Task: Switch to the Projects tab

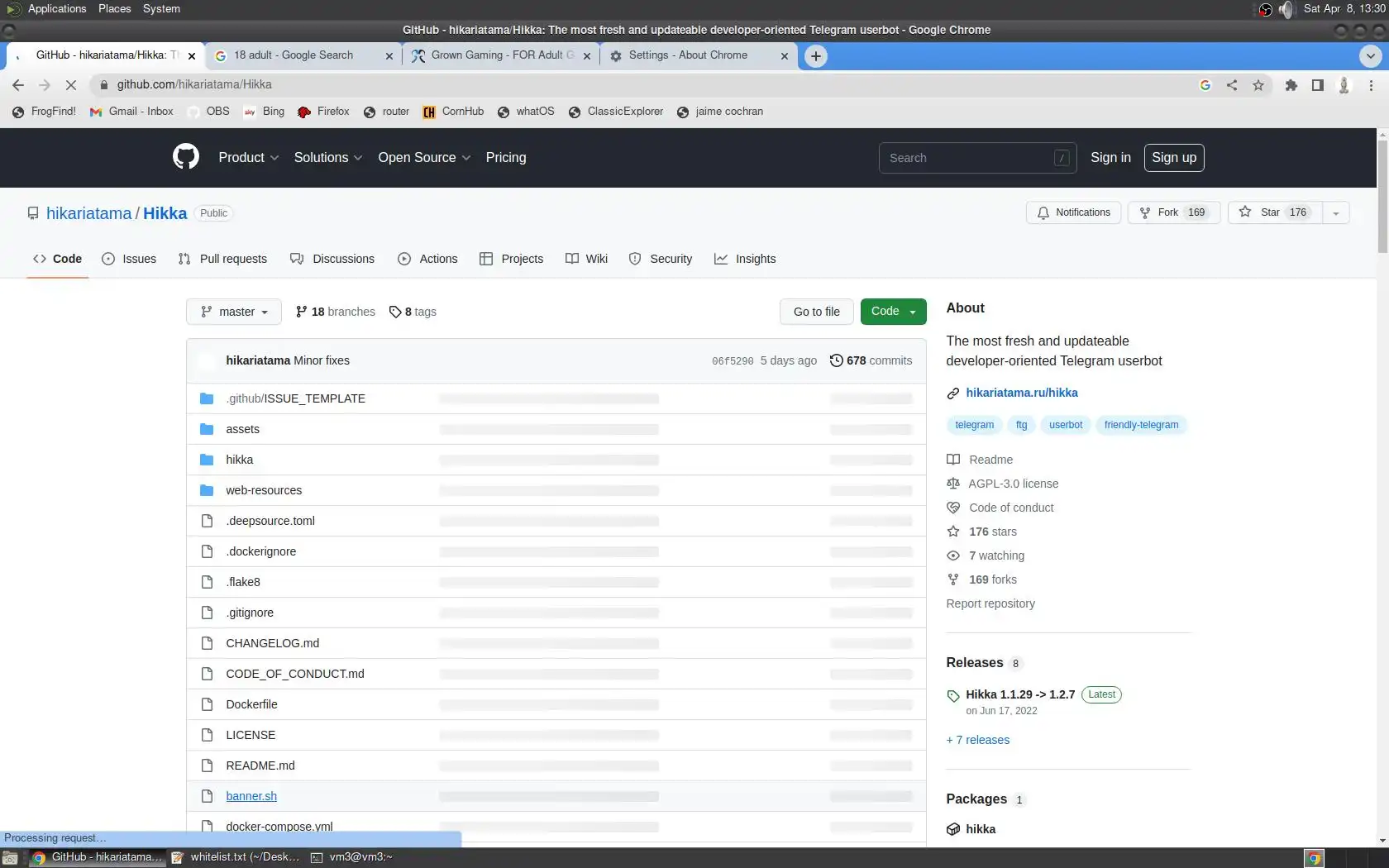Action: (x=511, y=259)
